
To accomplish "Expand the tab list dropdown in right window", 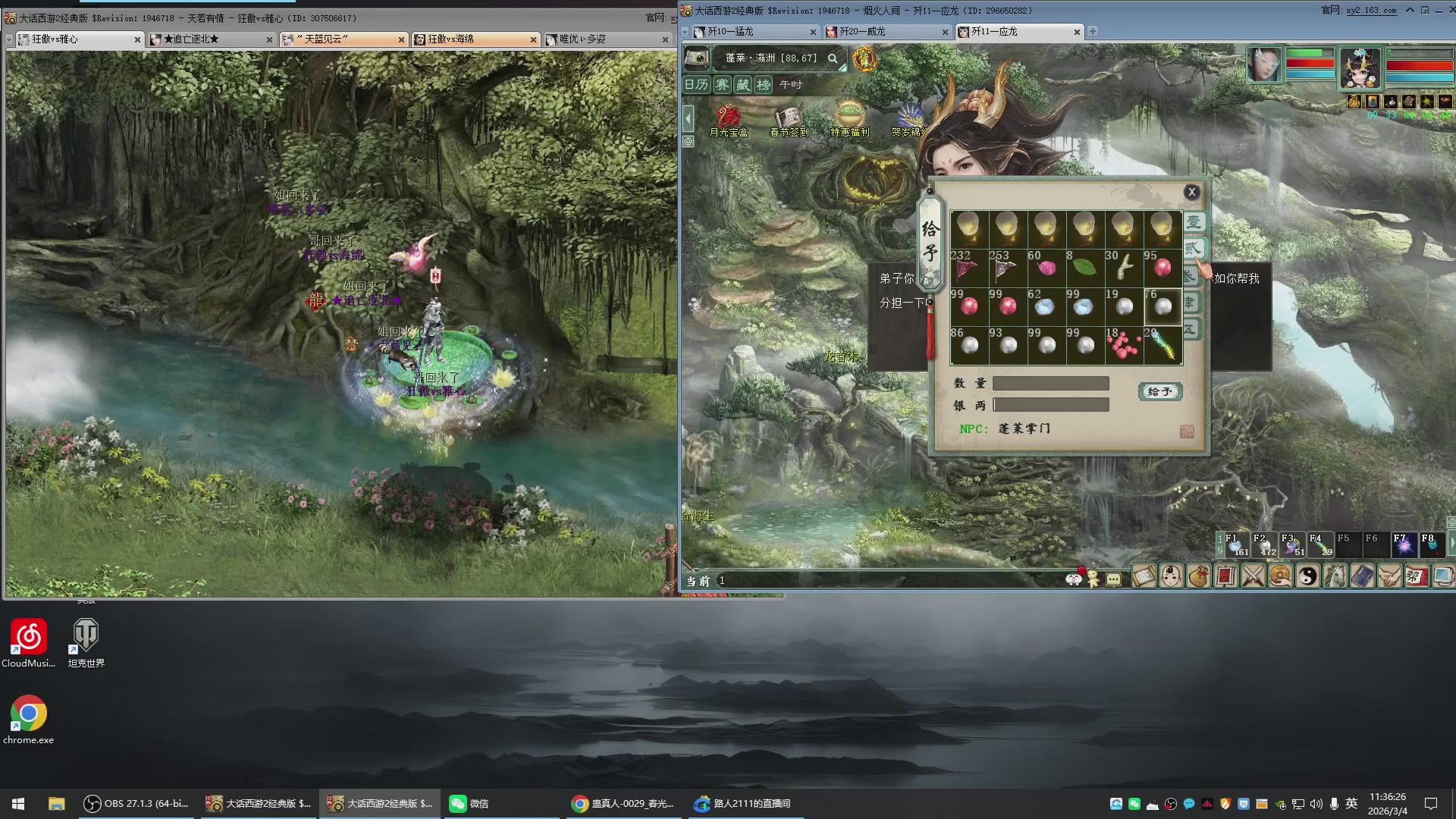I will pyautogui.click(x=685, y=32).
